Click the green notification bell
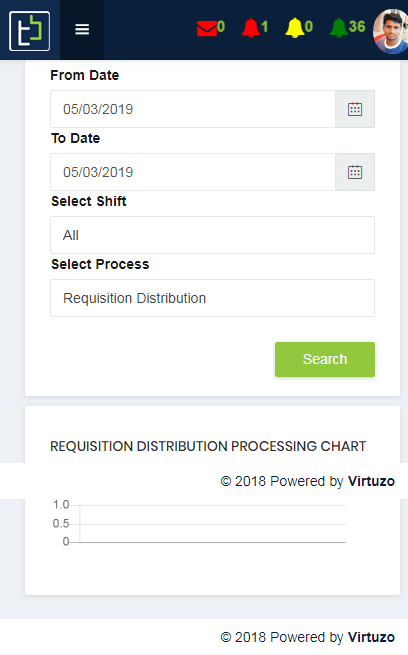Image resolution: width=408 pixels, height=655 pixels. pos(339,28)
